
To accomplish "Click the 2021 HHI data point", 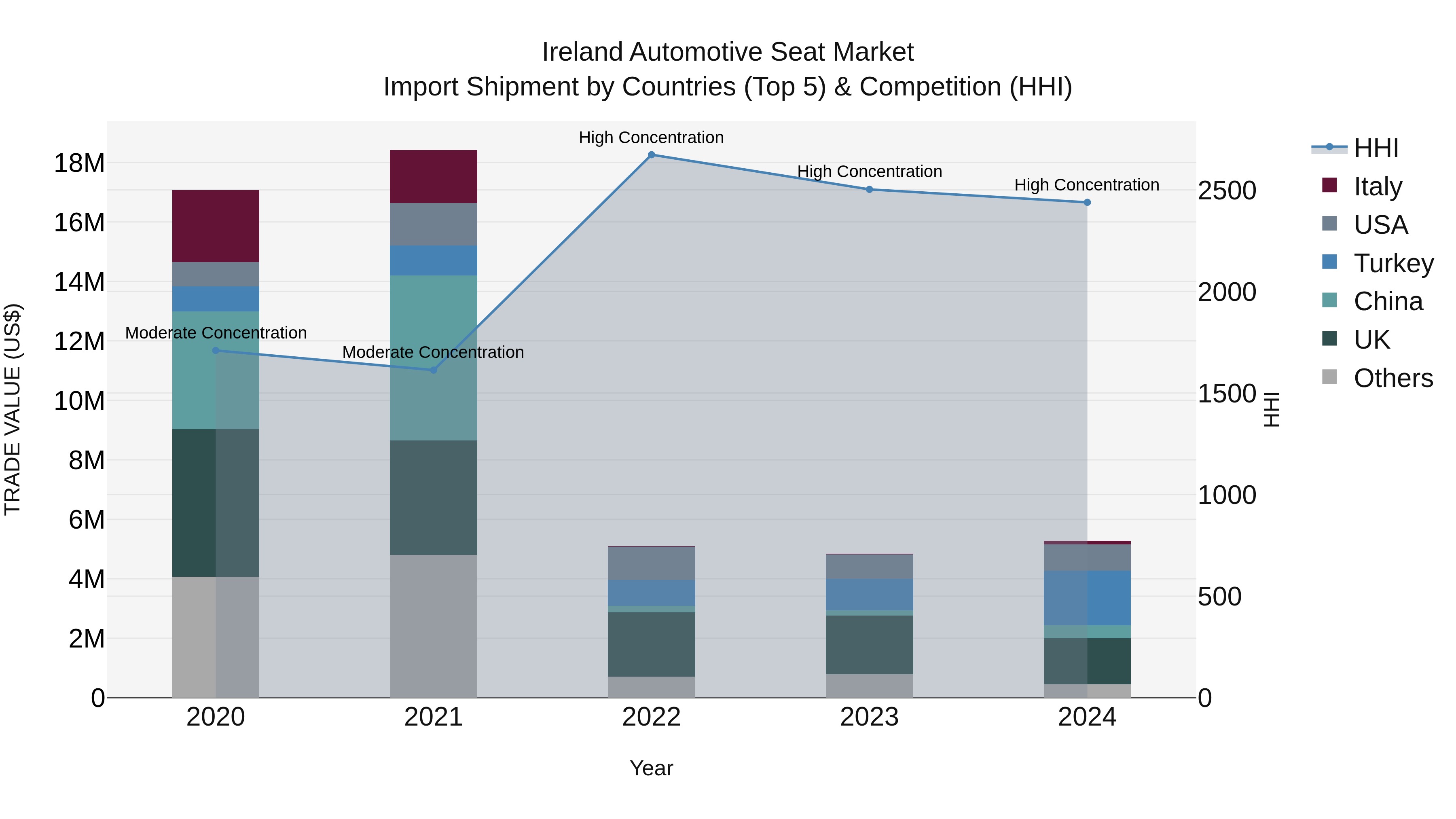I will (x=434, y=370).
